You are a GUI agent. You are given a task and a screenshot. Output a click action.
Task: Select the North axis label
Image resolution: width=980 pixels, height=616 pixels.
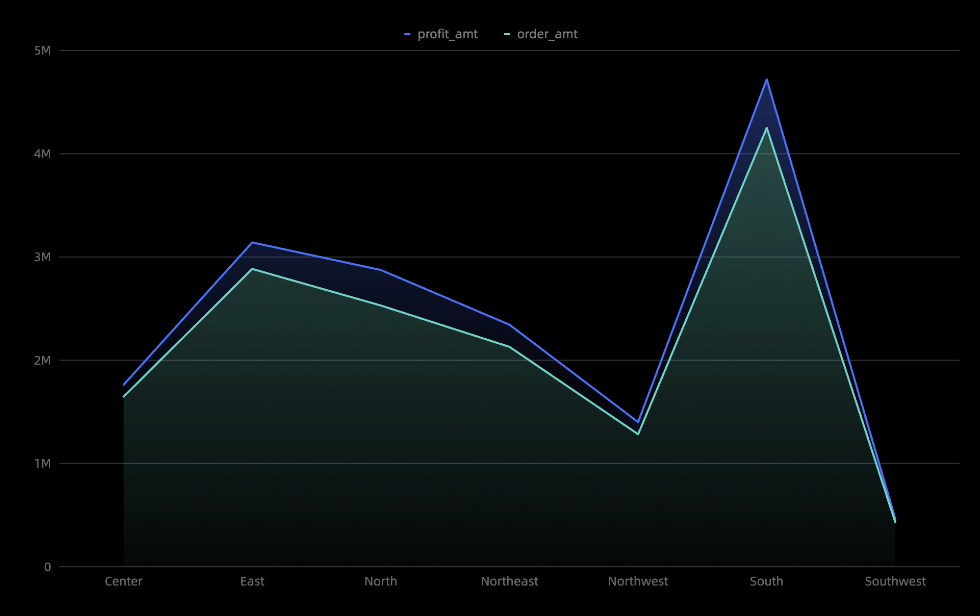click(x=381, y=582)
